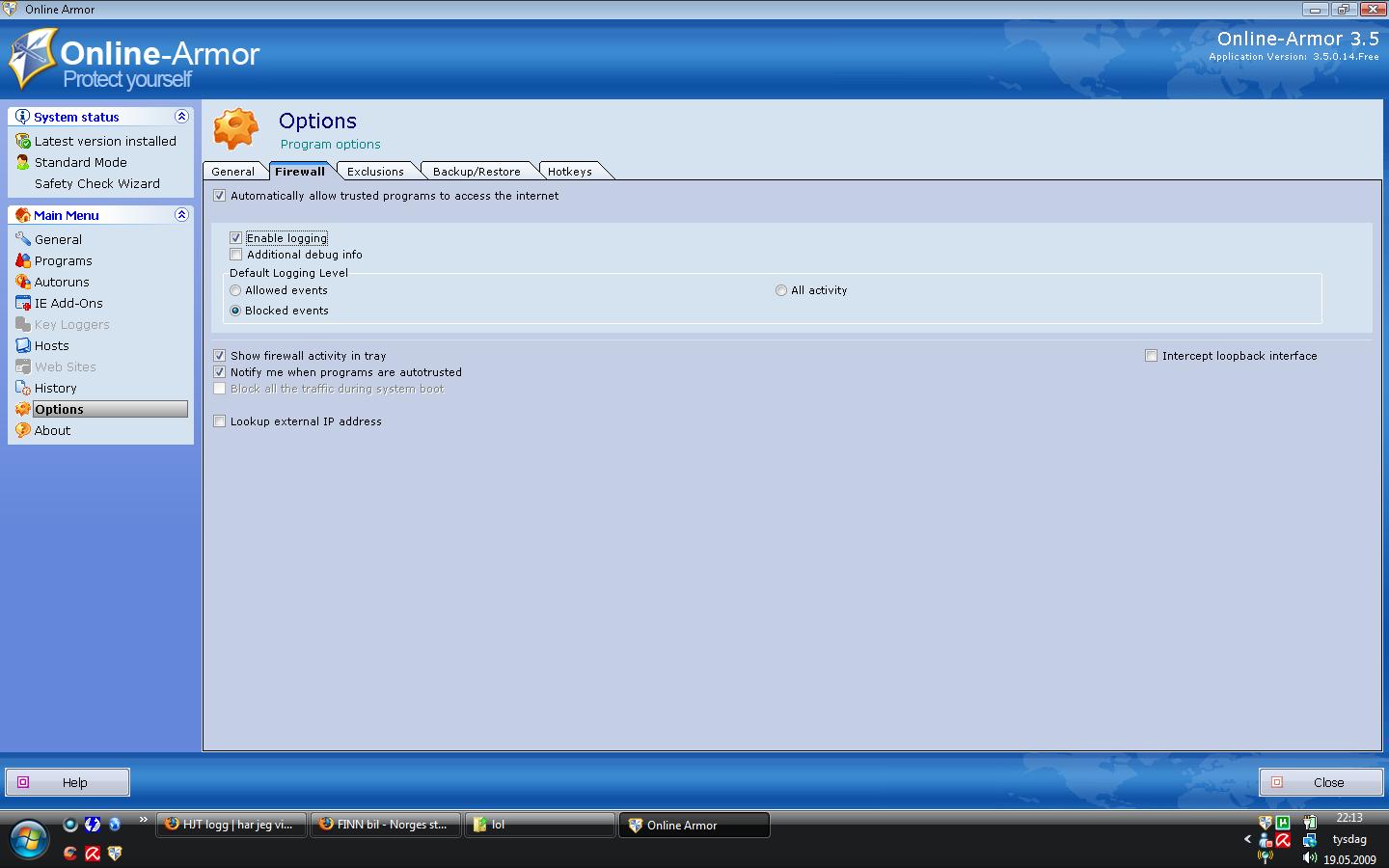Select All activity logging level
Viewport: 1389px width, 868px height.
(x=781, y=290)
